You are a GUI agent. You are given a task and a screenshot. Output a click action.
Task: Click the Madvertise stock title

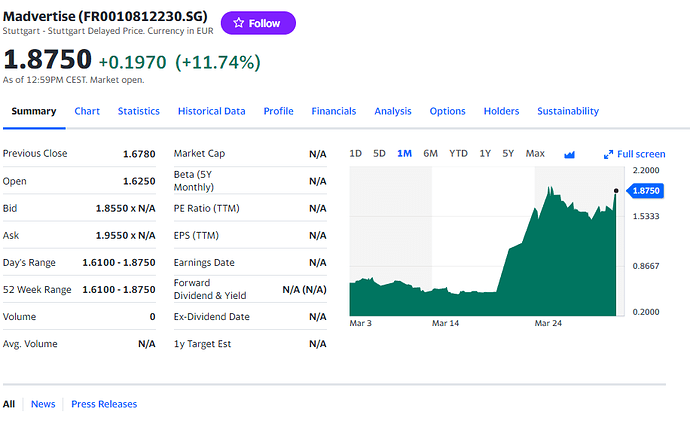click(105, 16)
